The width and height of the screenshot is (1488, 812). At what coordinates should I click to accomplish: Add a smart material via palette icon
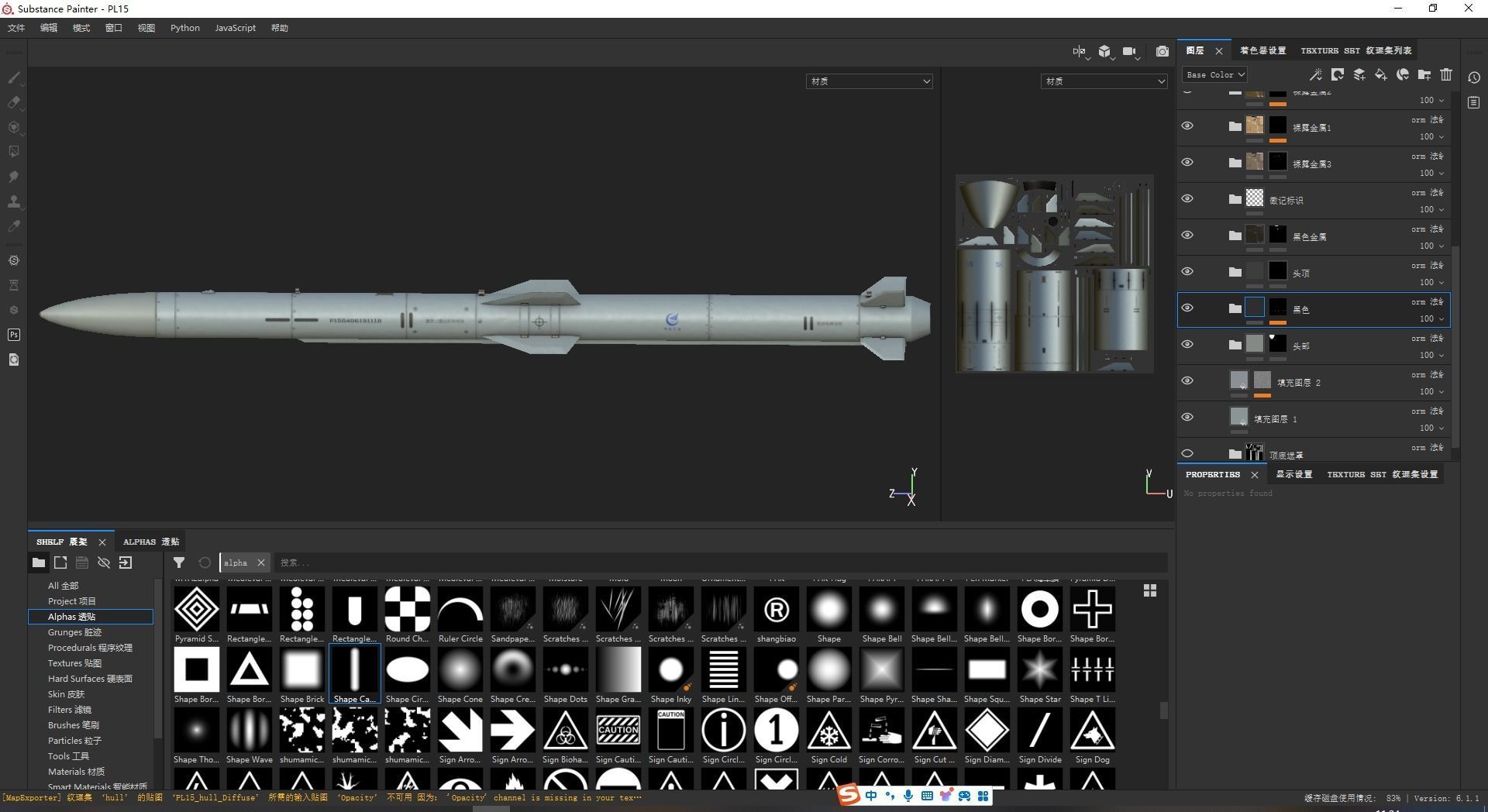pos(1402,74)
